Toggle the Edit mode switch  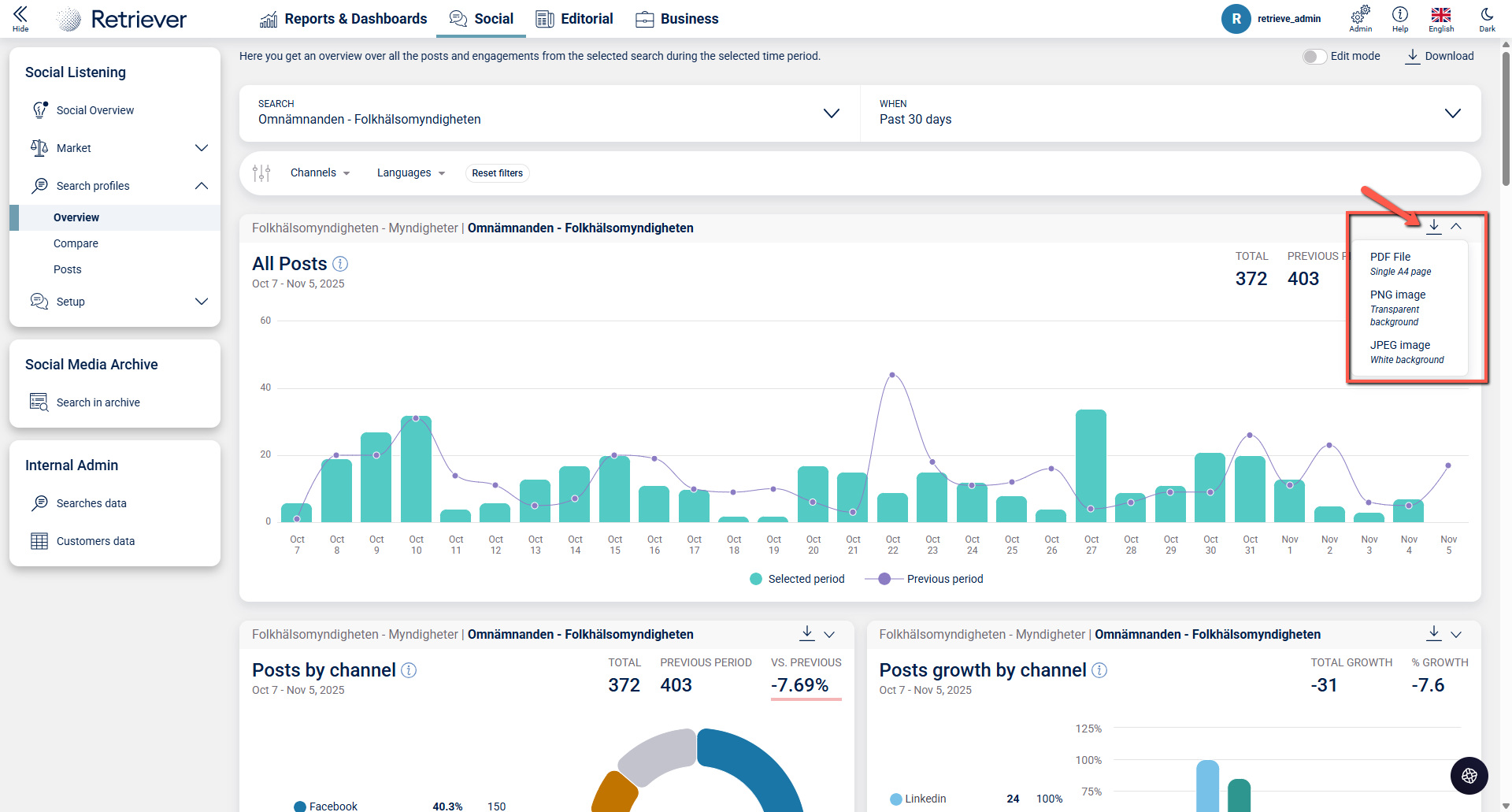[1314, 57]
